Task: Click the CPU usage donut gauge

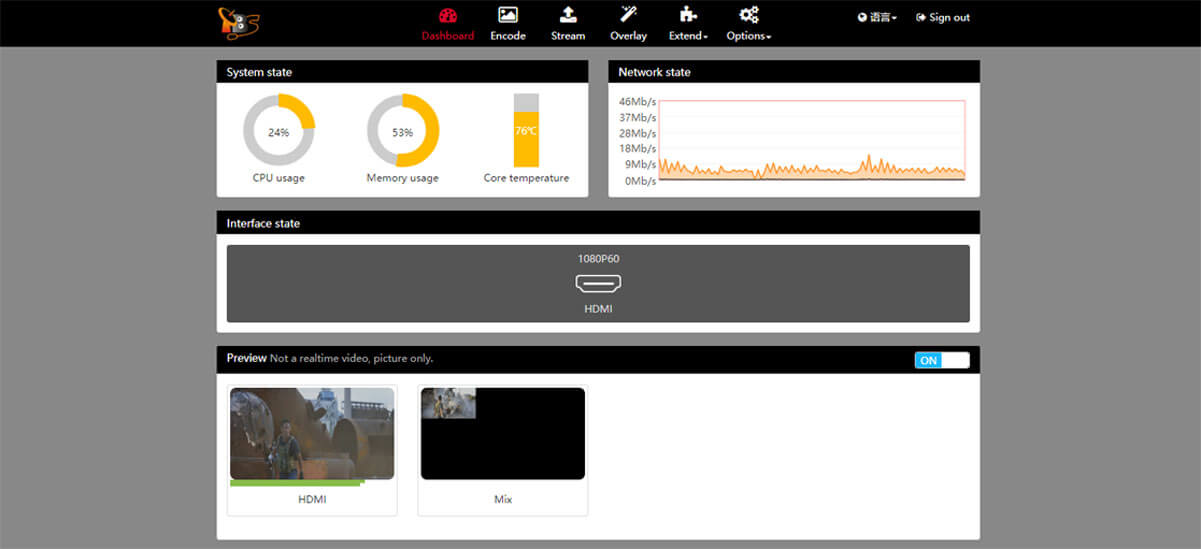Action: tap(279, 130)
